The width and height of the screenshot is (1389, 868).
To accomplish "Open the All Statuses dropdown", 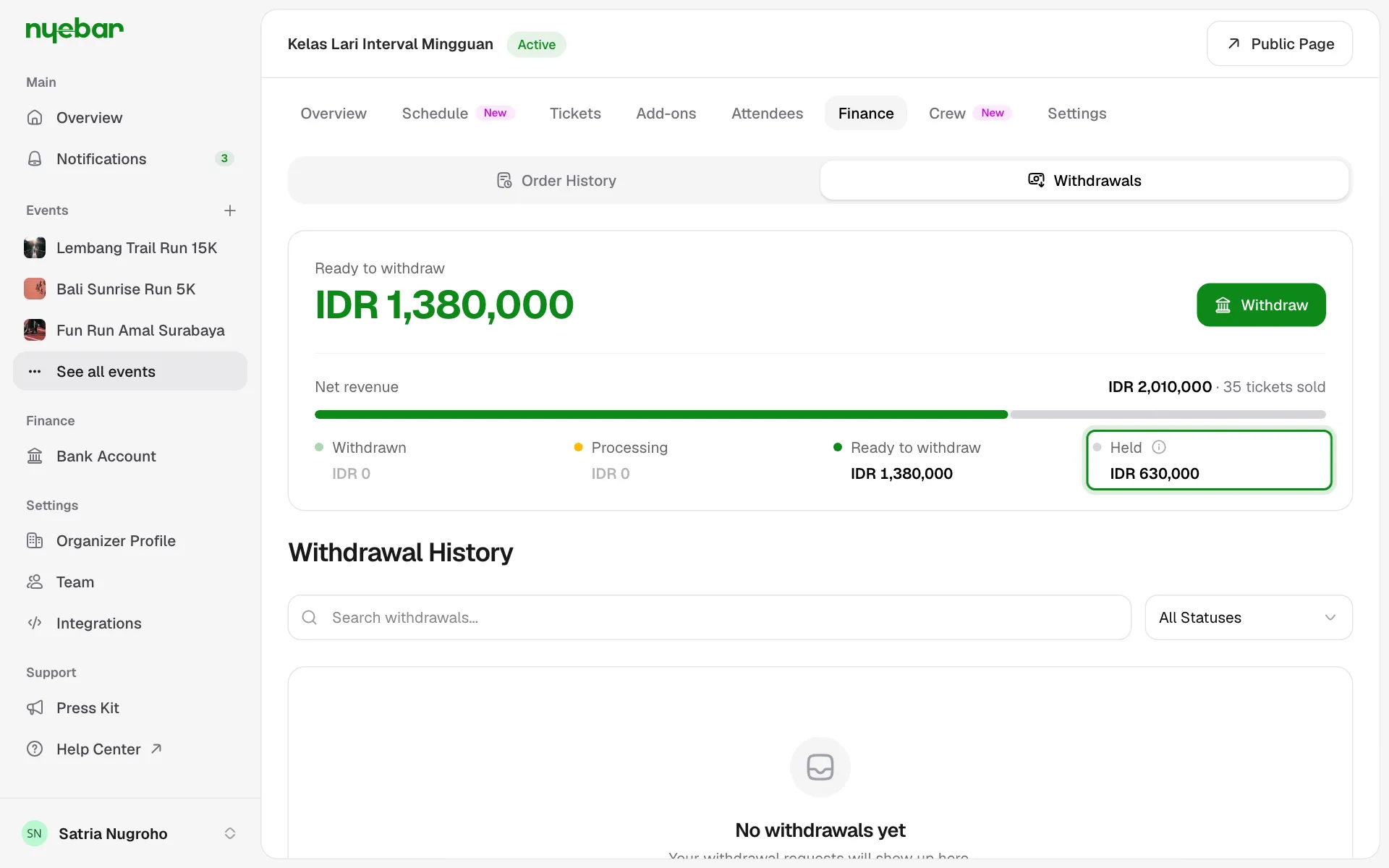I will (x=1248, y=618).
